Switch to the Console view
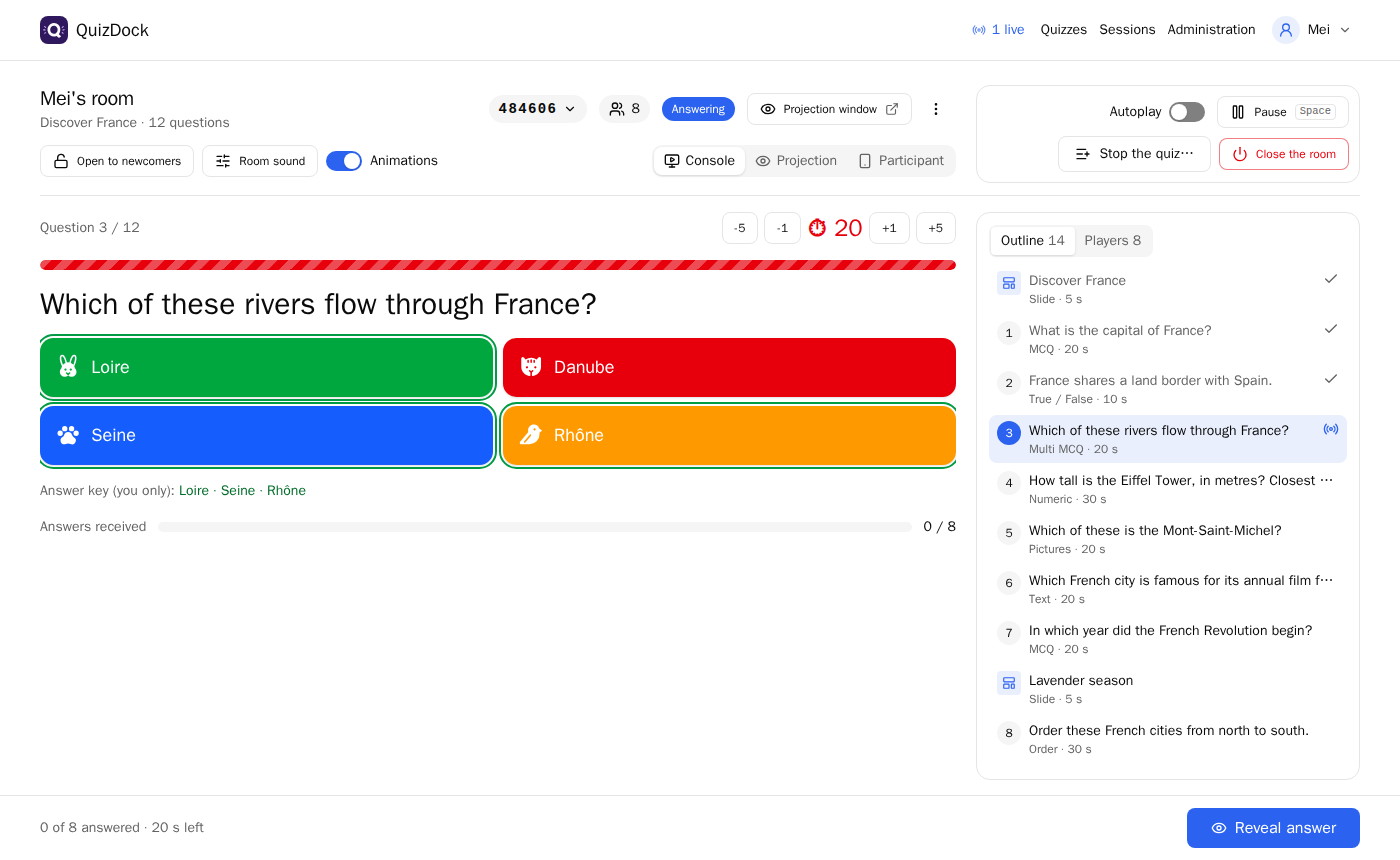Viewport: 1400px width, 860px height. click(x=699, y=161)
